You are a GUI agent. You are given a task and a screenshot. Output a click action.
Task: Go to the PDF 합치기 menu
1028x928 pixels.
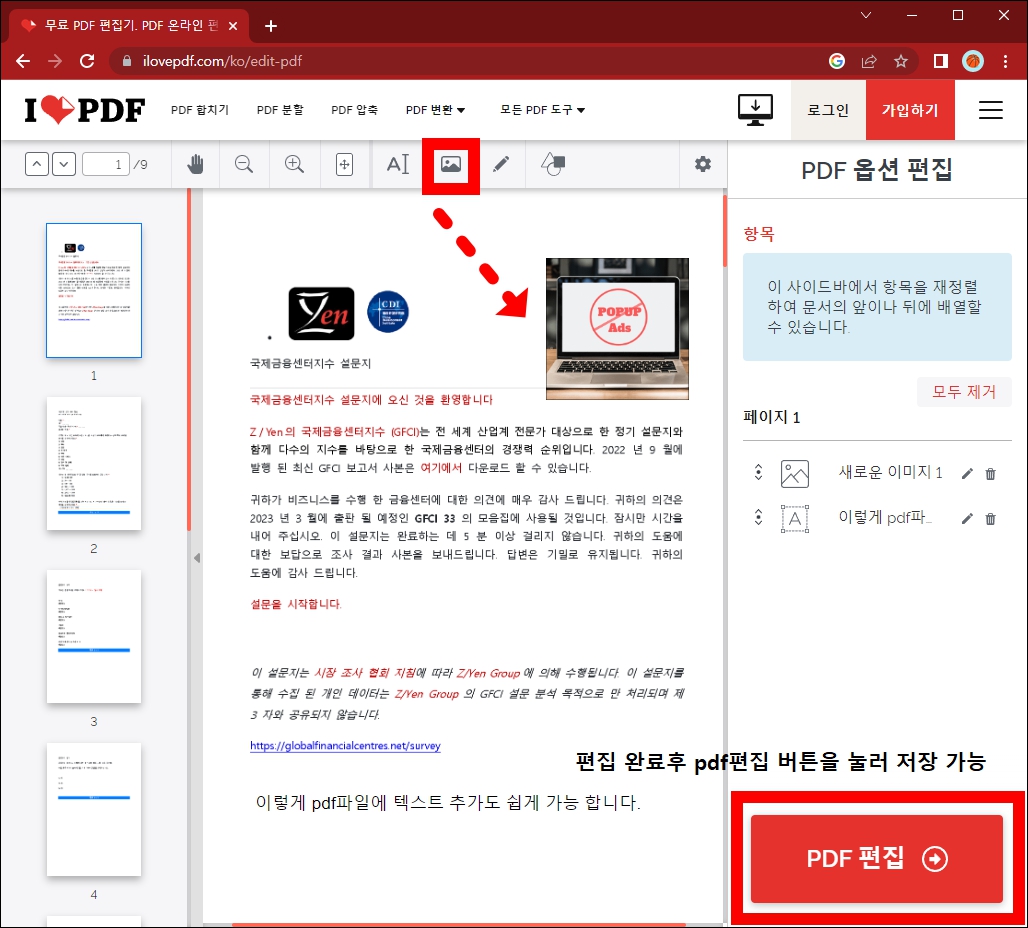coord(200,110)
